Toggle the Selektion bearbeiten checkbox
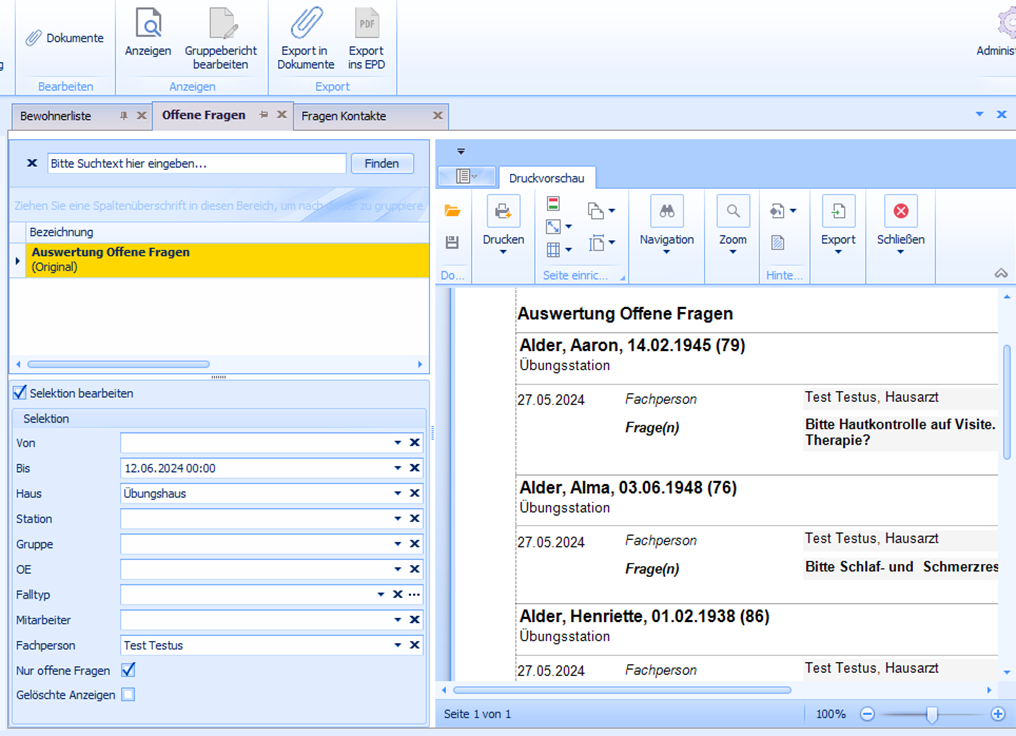 click(x=20, y=393)
